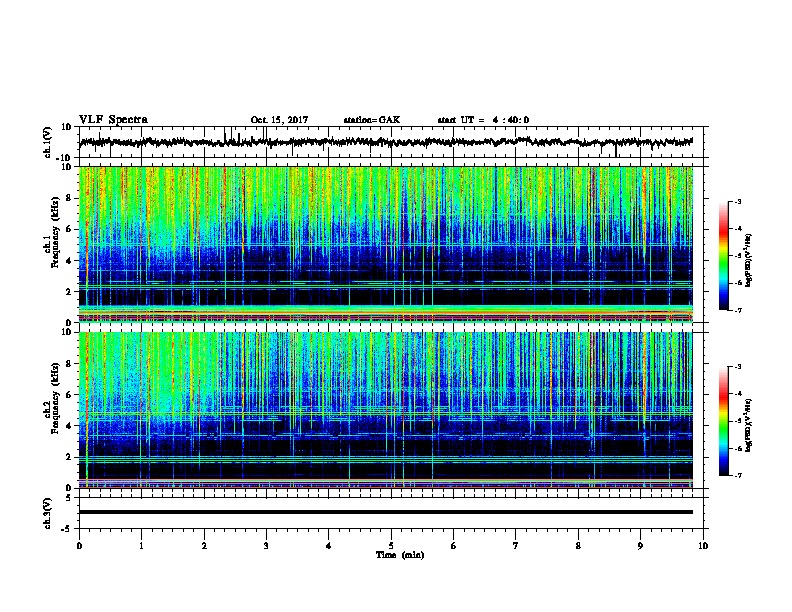The height and width of the screenshot is (612, 792).
Task: Click the time axis tick label "10"
Action: pos(703,546)
